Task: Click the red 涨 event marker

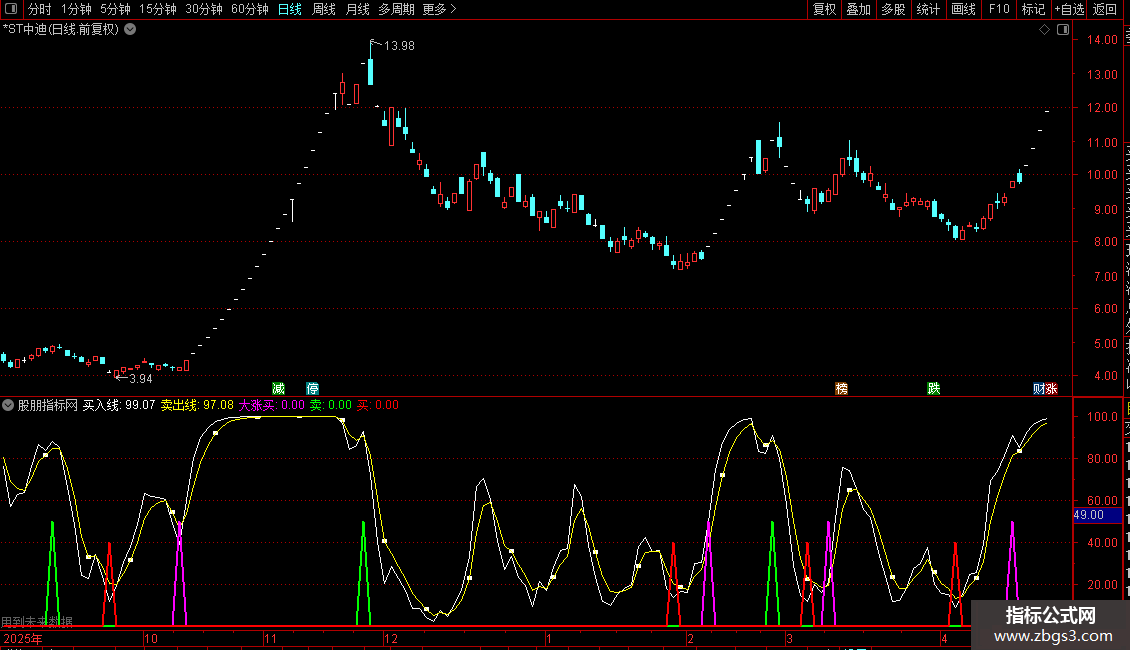Action: click(1051, 388)
